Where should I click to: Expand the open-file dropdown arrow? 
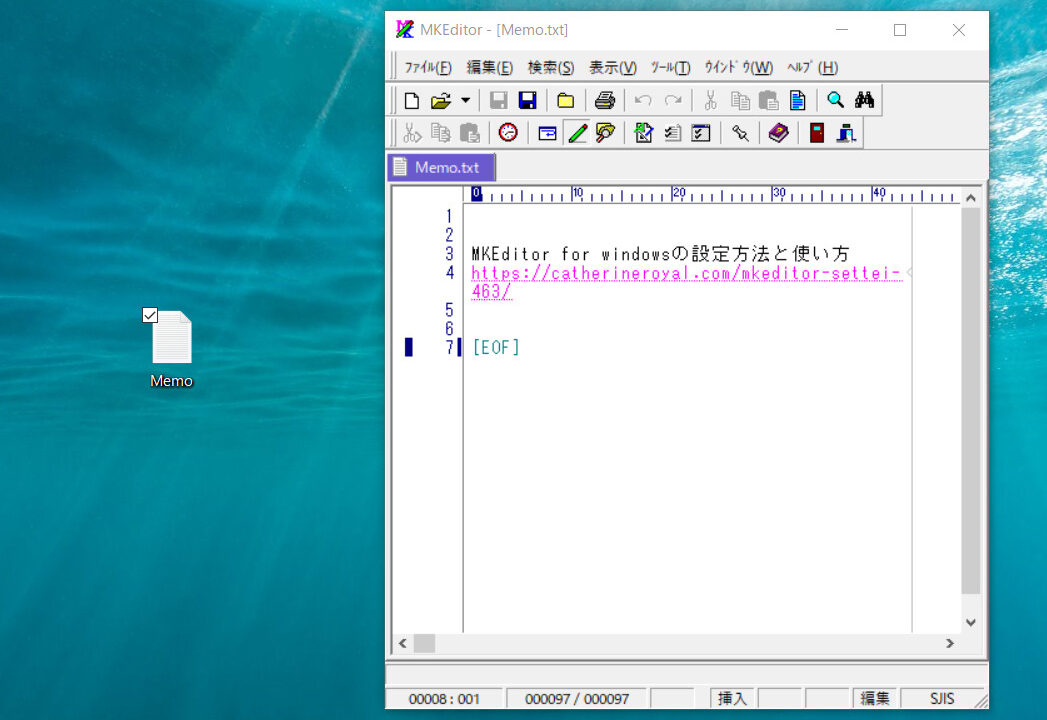pyautogui.click(x=465, y=100)
